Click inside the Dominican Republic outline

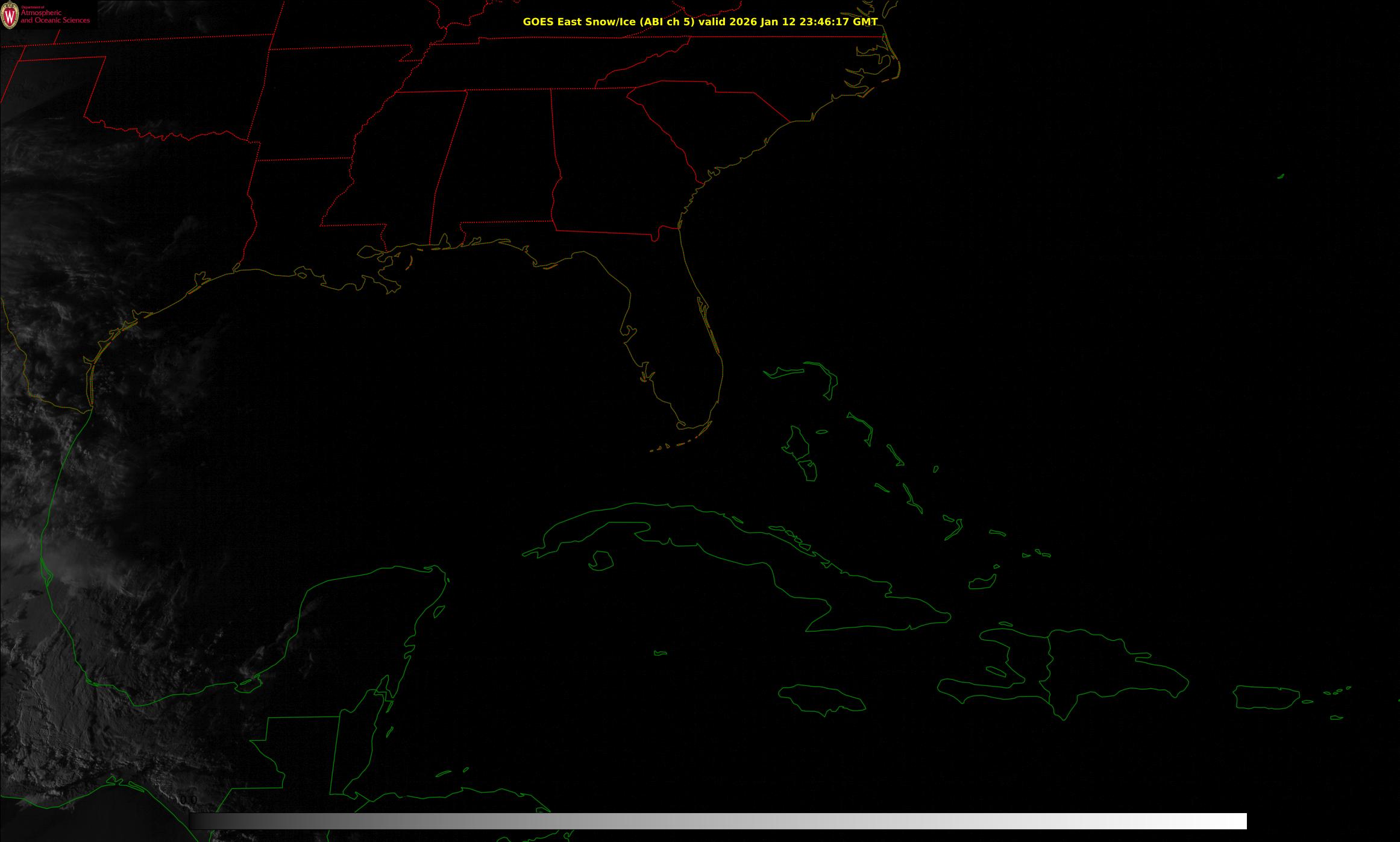coord(1103,666)
